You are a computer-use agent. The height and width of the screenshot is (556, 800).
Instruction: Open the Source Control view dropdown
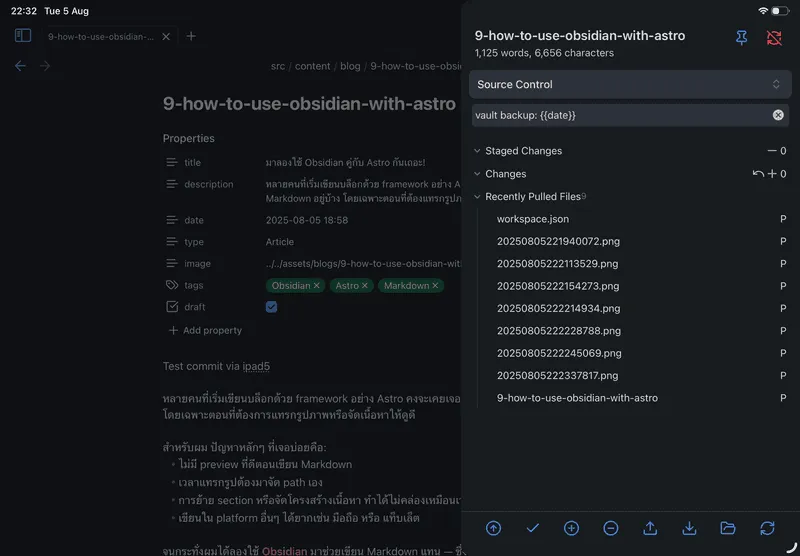coord(630,84)
